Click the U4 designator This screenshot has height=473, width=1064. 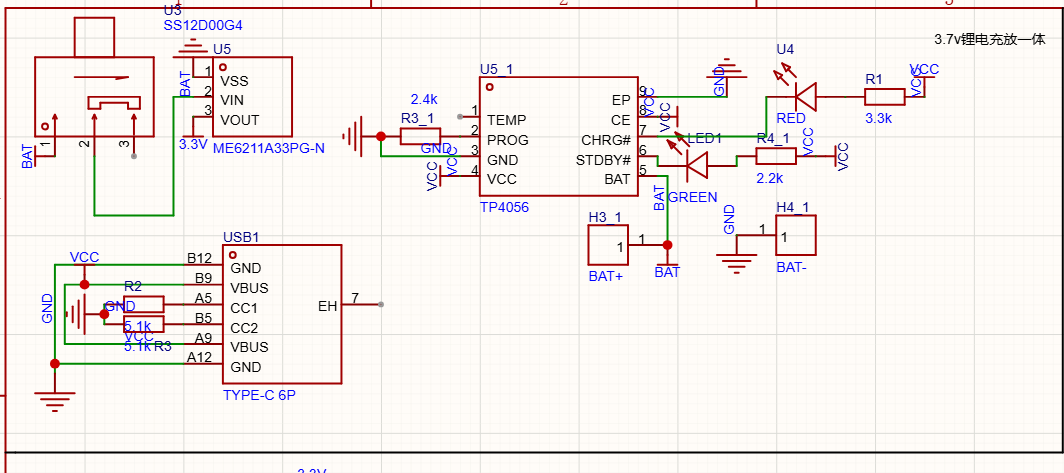pyautogui.click(x=785, y=50)
